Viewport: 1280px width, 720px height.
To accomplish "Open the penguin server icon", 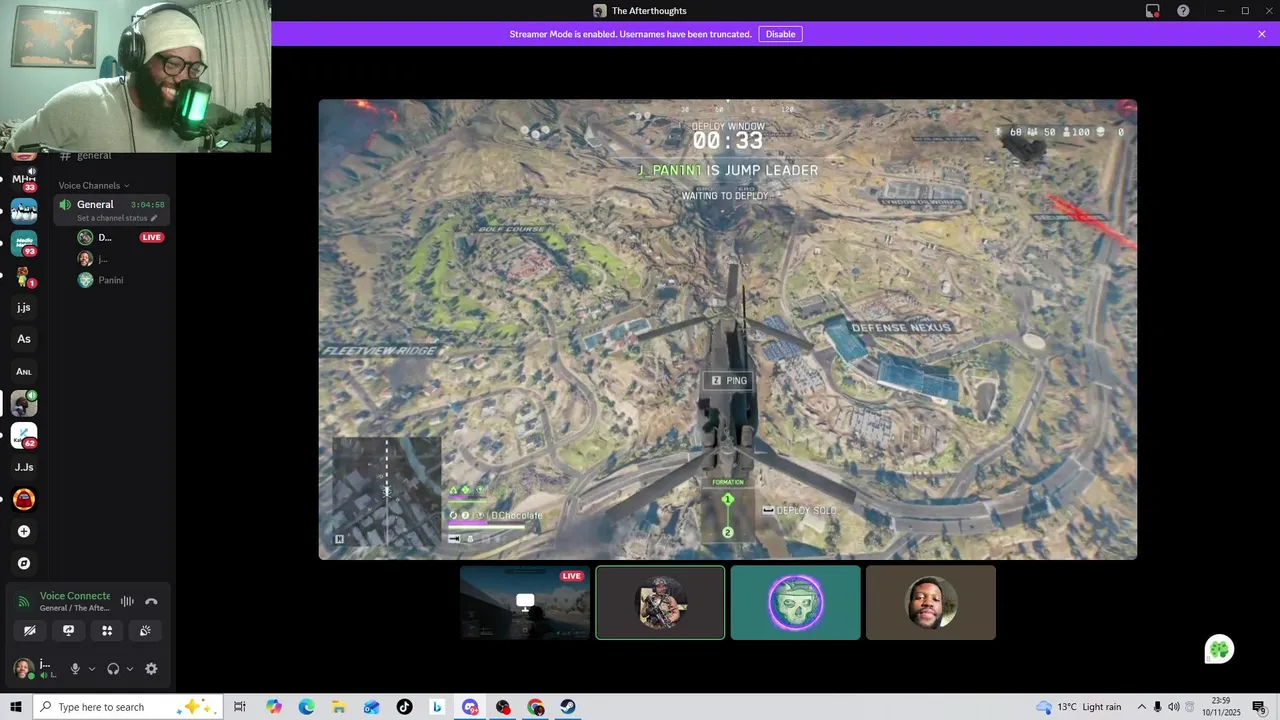I will (24, 211).
